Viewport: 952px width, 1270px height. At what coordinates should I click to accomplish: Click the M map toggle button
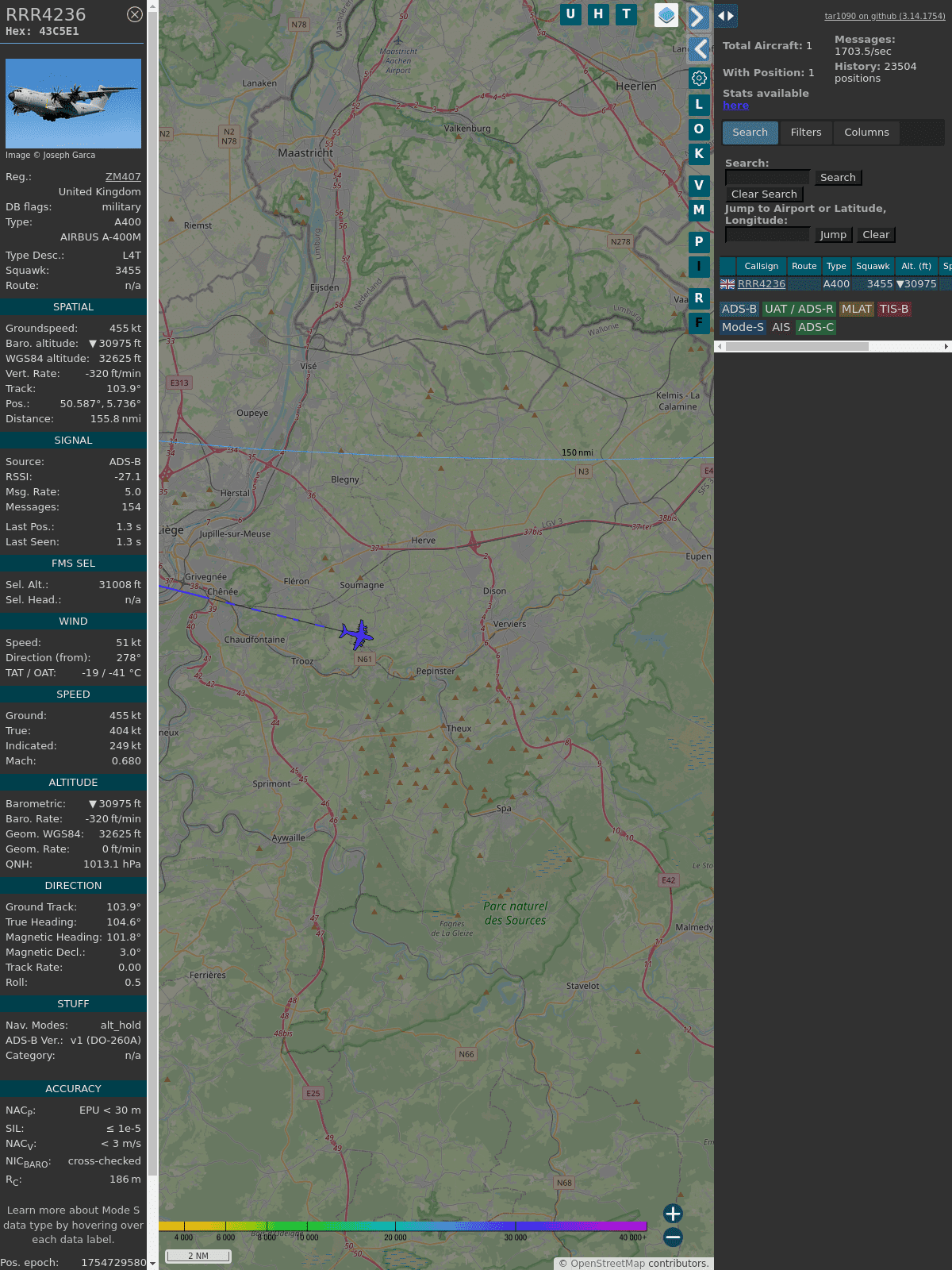699,210
